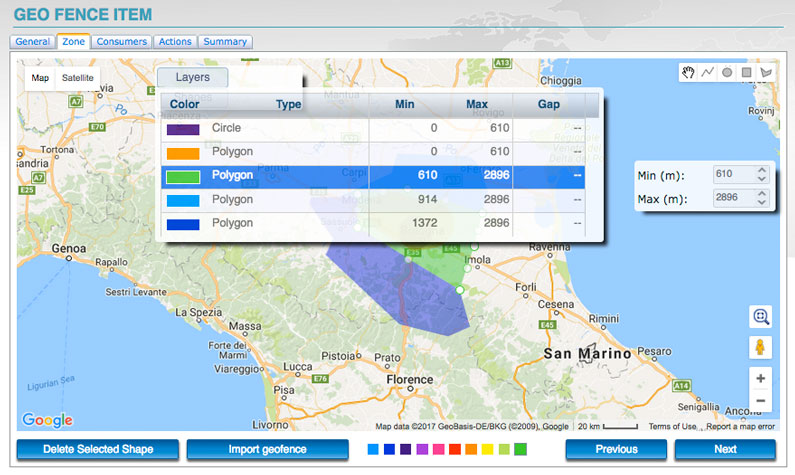Select the hand pan tool
Screen dimensions: 795x475
click(688, 72)
